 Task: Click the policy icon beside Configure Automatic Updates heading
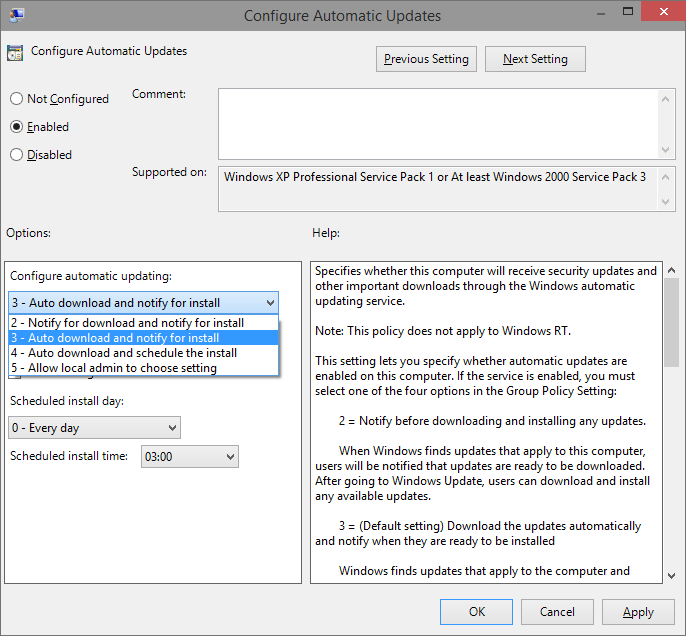tap(15, 52)
